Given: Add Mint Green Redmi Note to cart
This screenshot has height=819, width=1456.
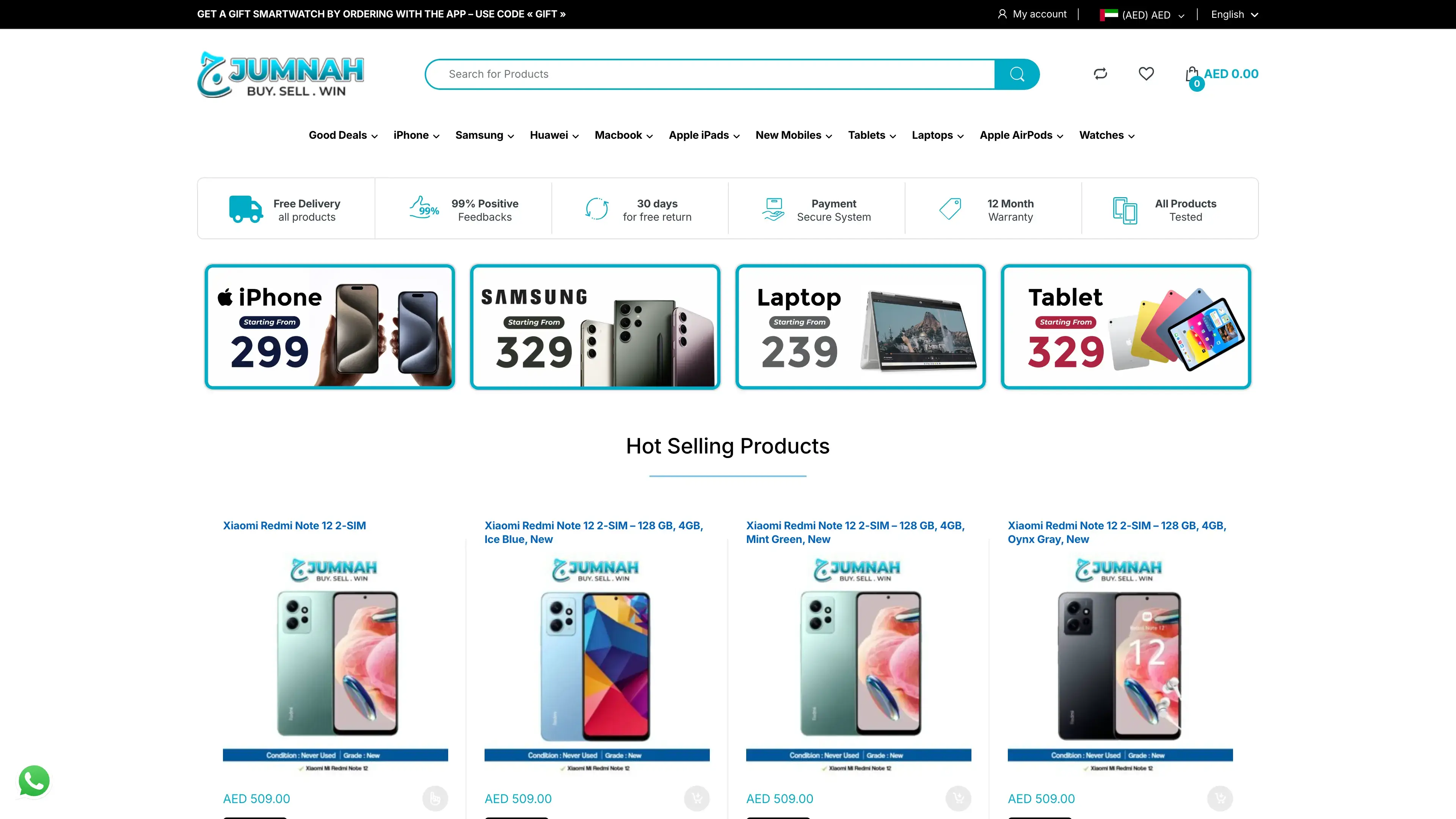Looking at the screenshot, I should point(958,798).
